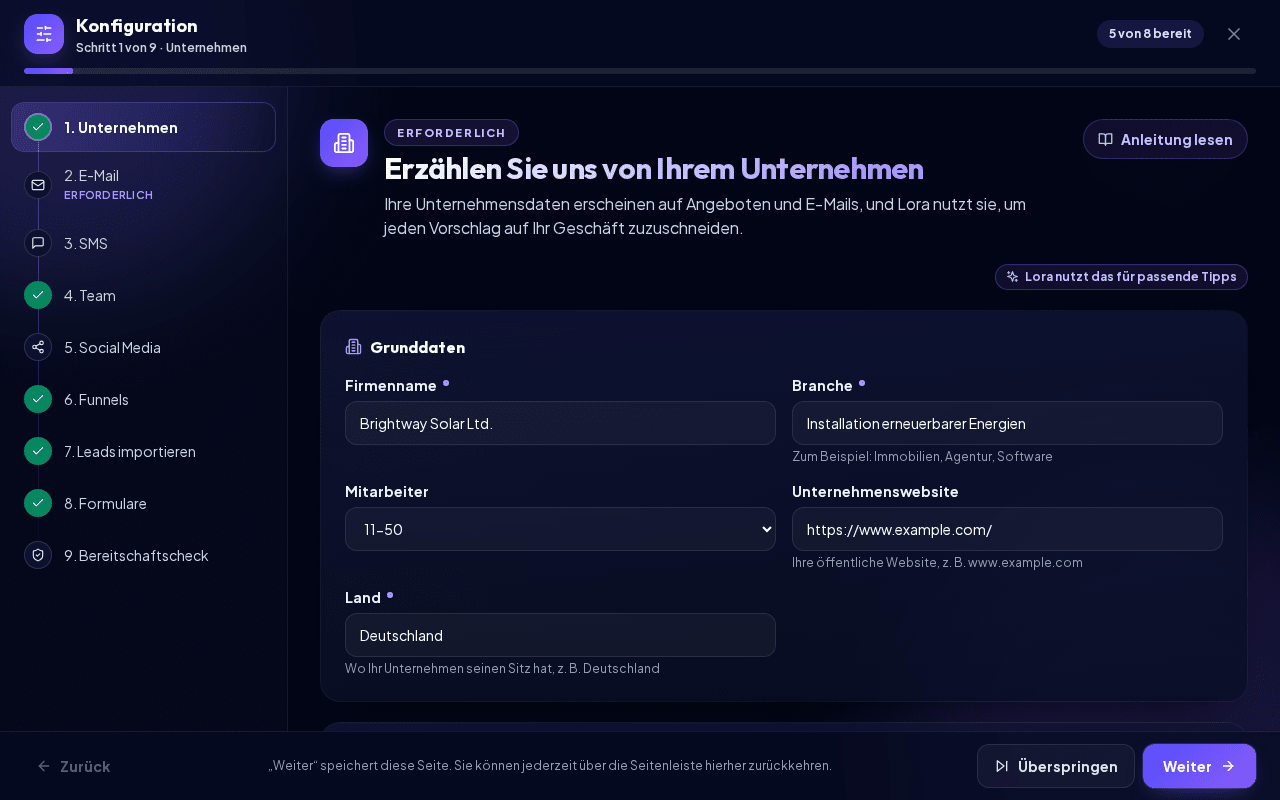Close the Konfiguration wizard
Viewport: 1280px width, 800px height.
1234,34
